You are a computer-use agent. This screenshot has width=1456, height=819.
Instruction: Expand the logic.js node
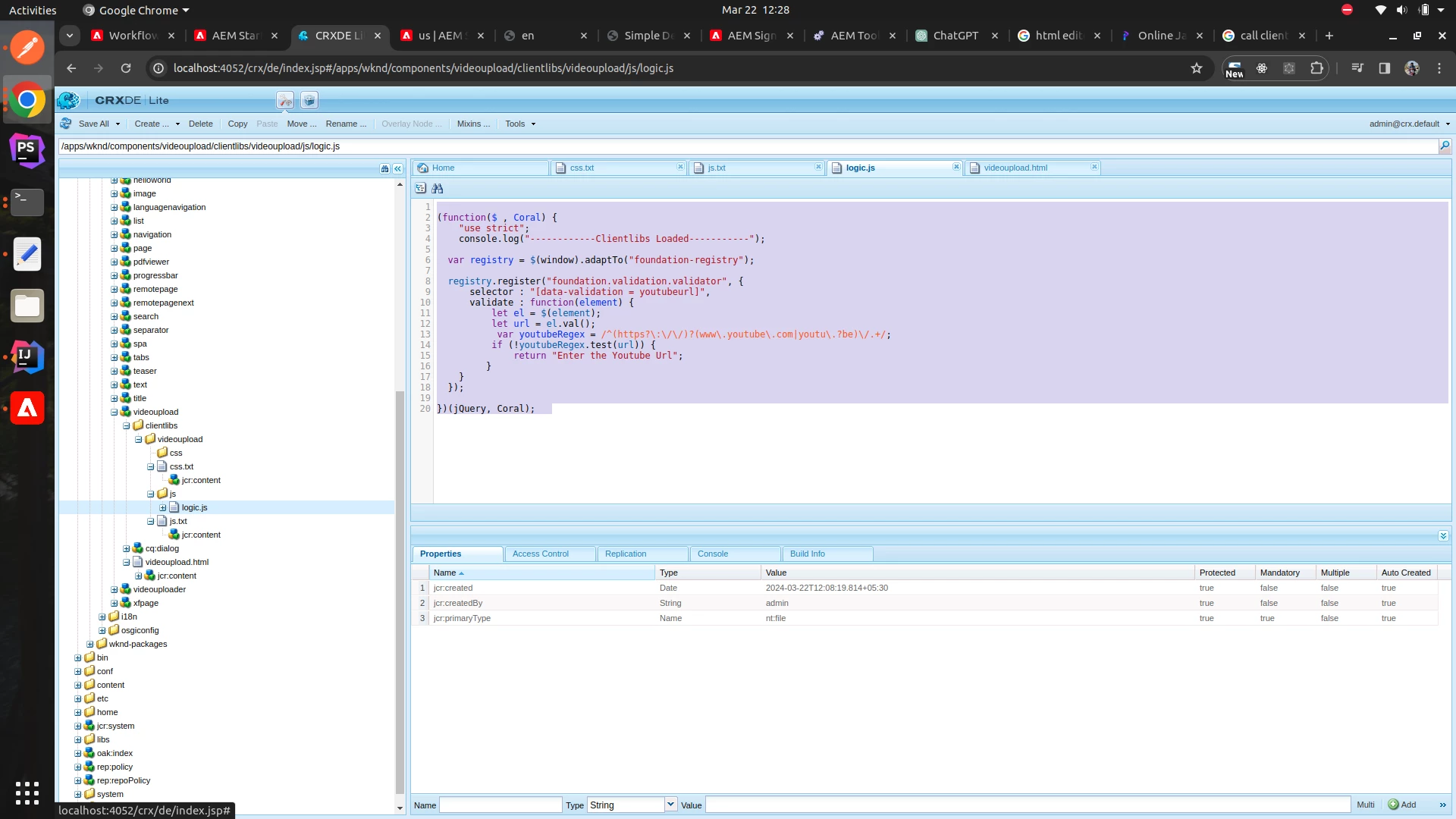click(x=163, y=507)
